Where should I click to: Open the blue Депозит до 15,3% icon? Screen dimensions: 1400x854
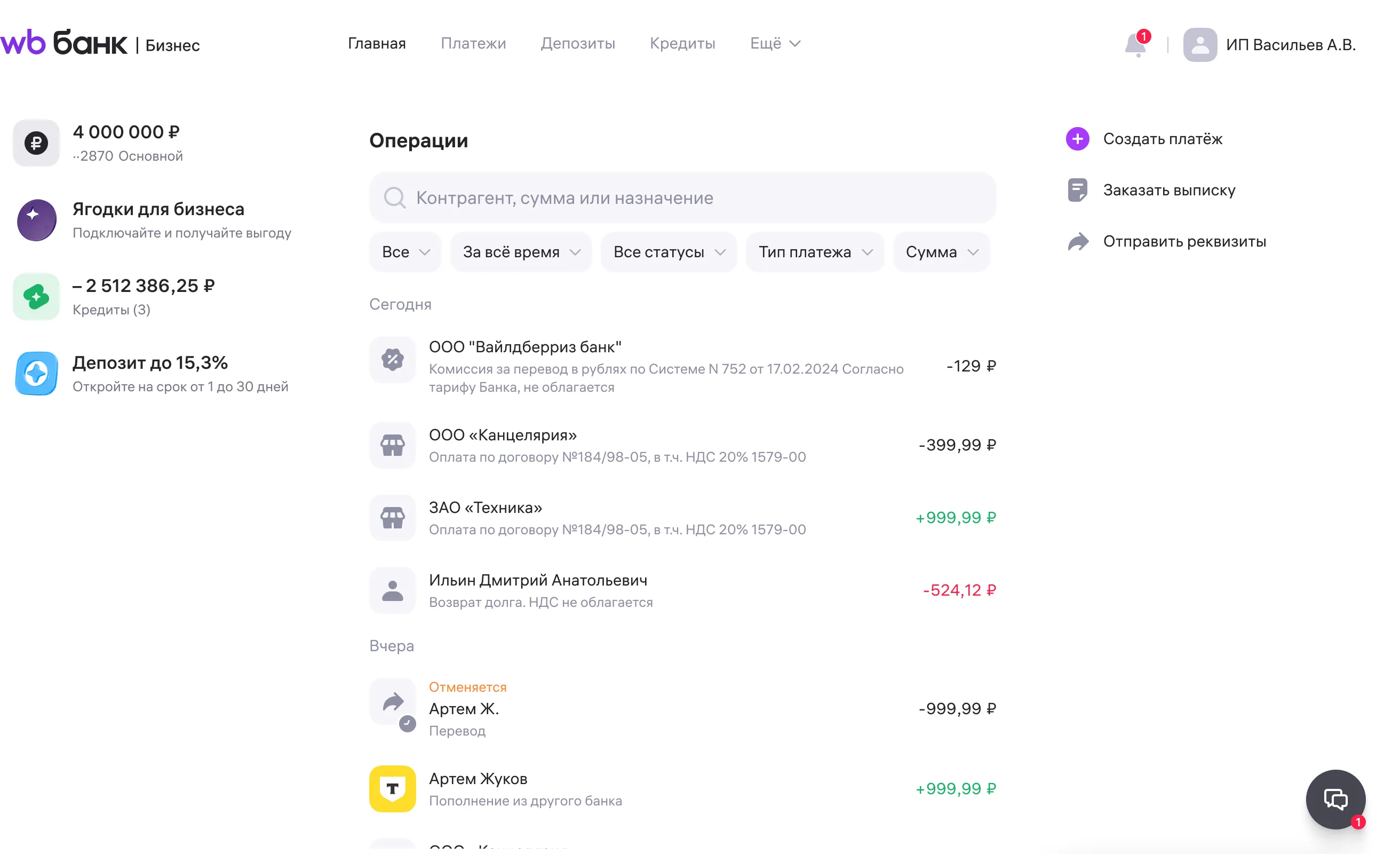(36, 374)
